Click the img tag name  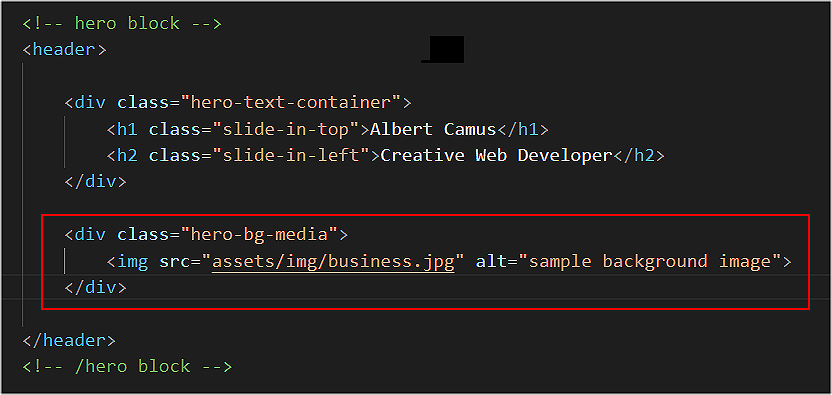133,262
